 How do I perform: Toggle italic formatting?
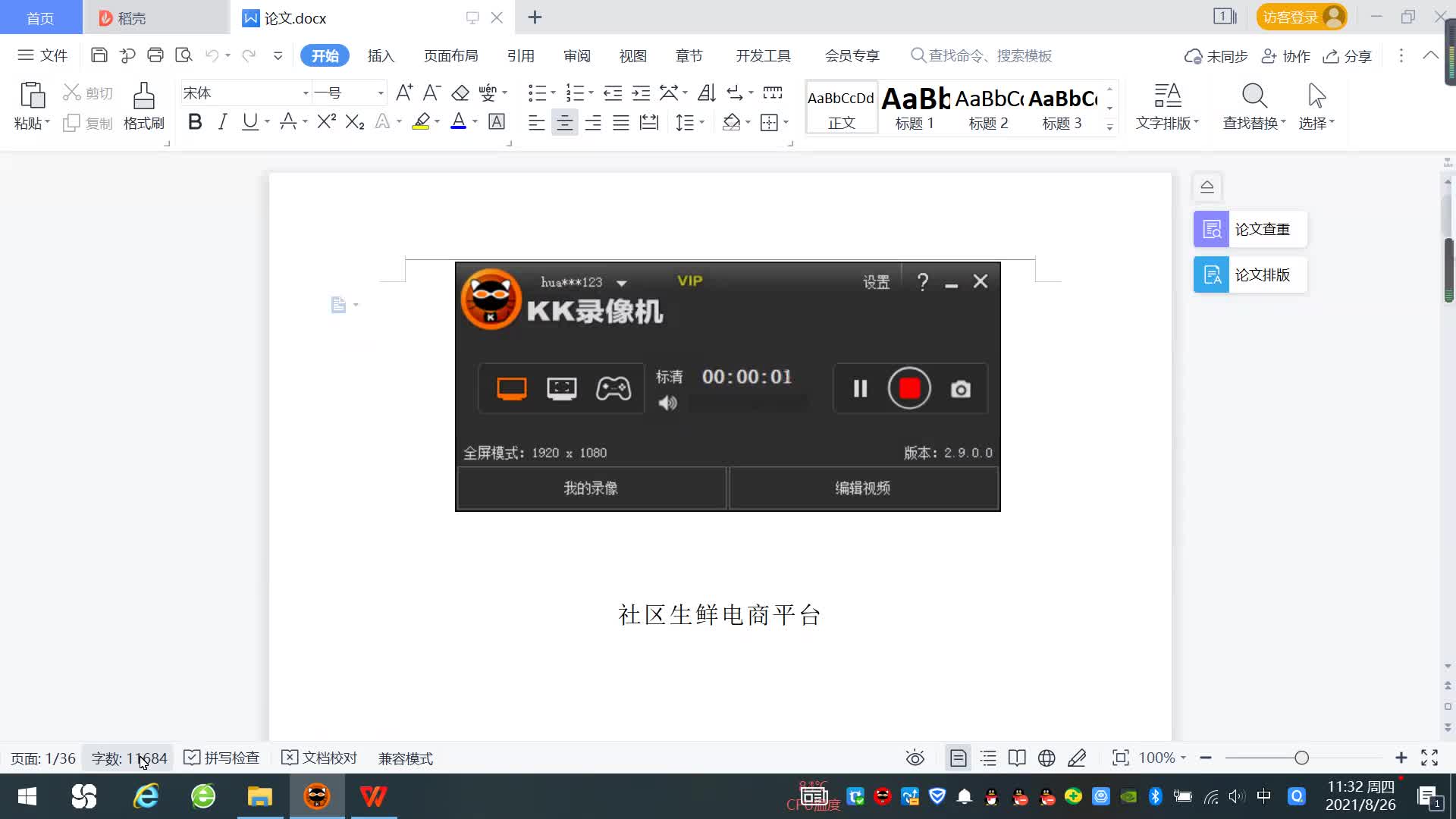[222, 121]
